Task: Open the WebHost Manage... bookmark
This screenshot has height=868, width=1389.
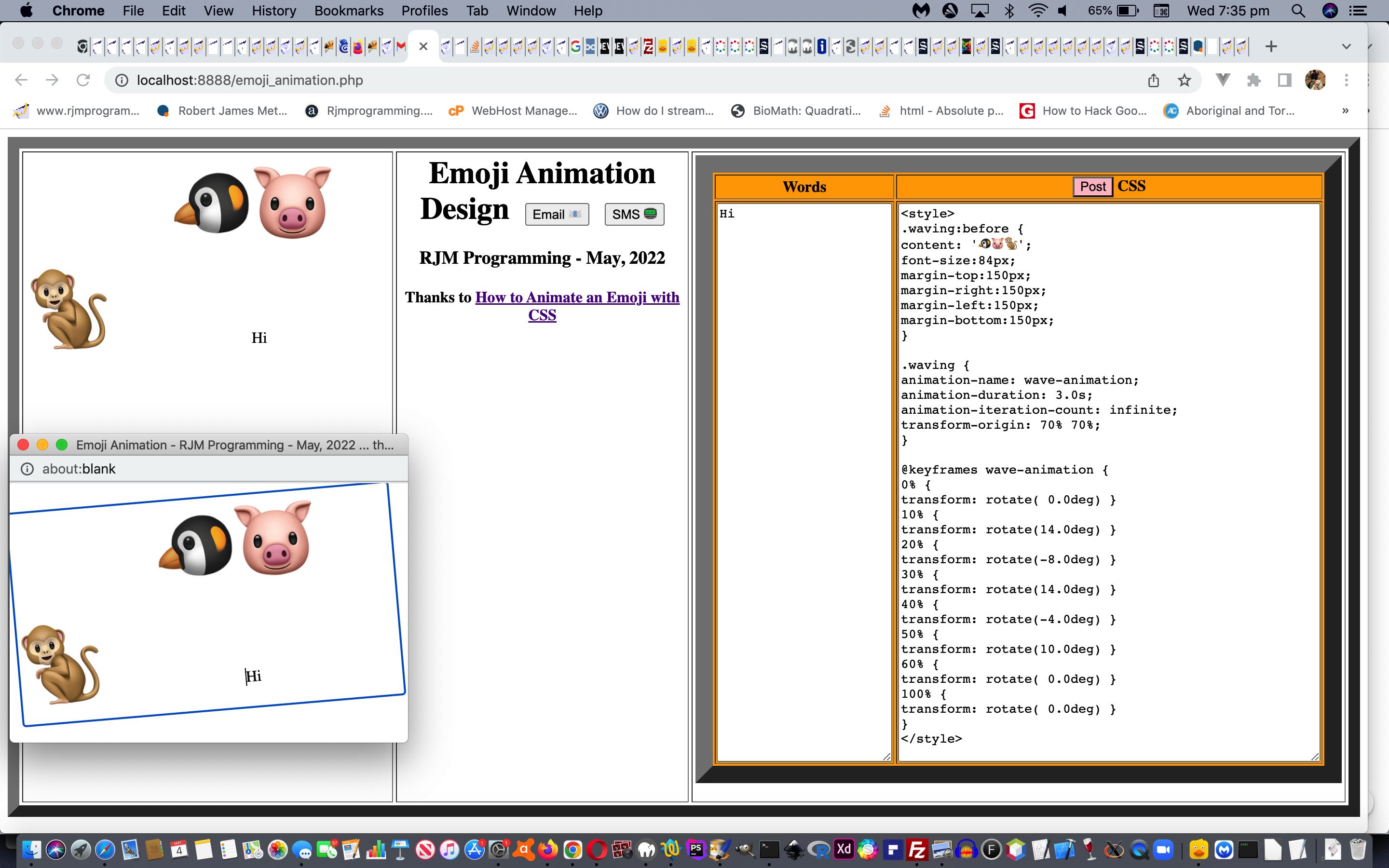Action: tap(513, 111)
